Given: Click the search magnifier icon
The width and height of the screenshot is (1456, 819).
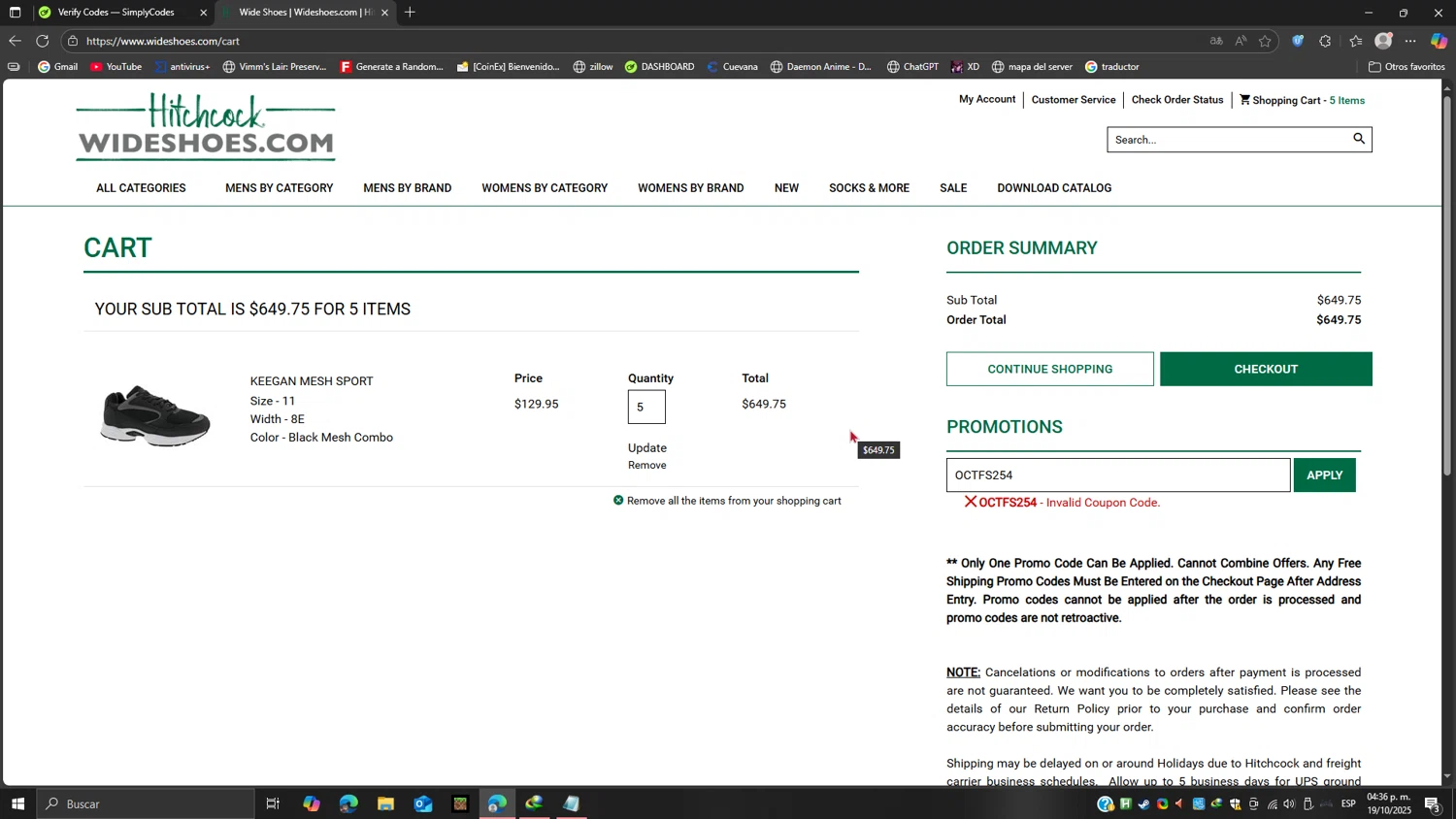Looking at the screenshot, I should 1359,139.
